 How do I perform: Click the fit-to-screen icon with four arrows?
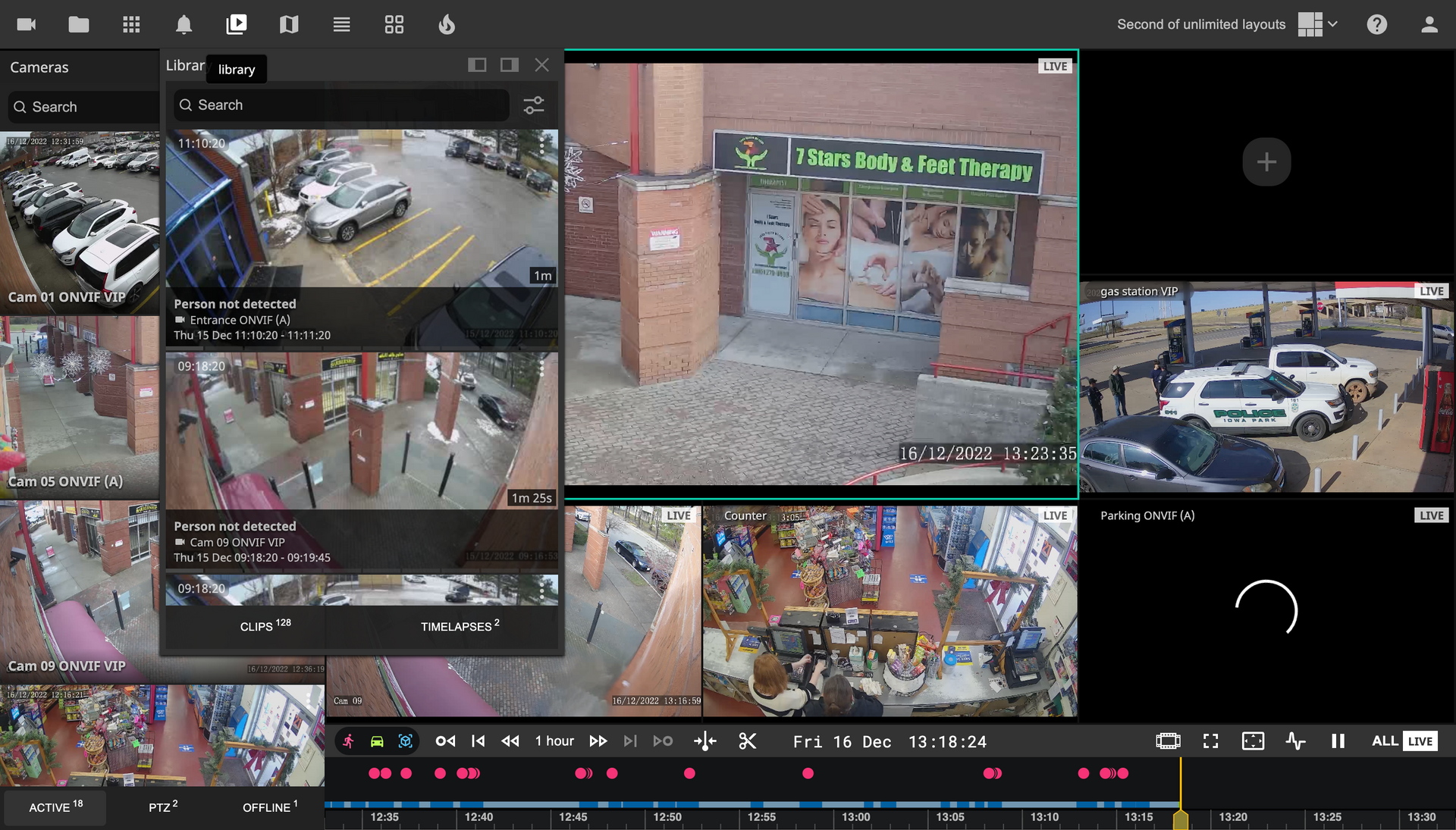1254,741
